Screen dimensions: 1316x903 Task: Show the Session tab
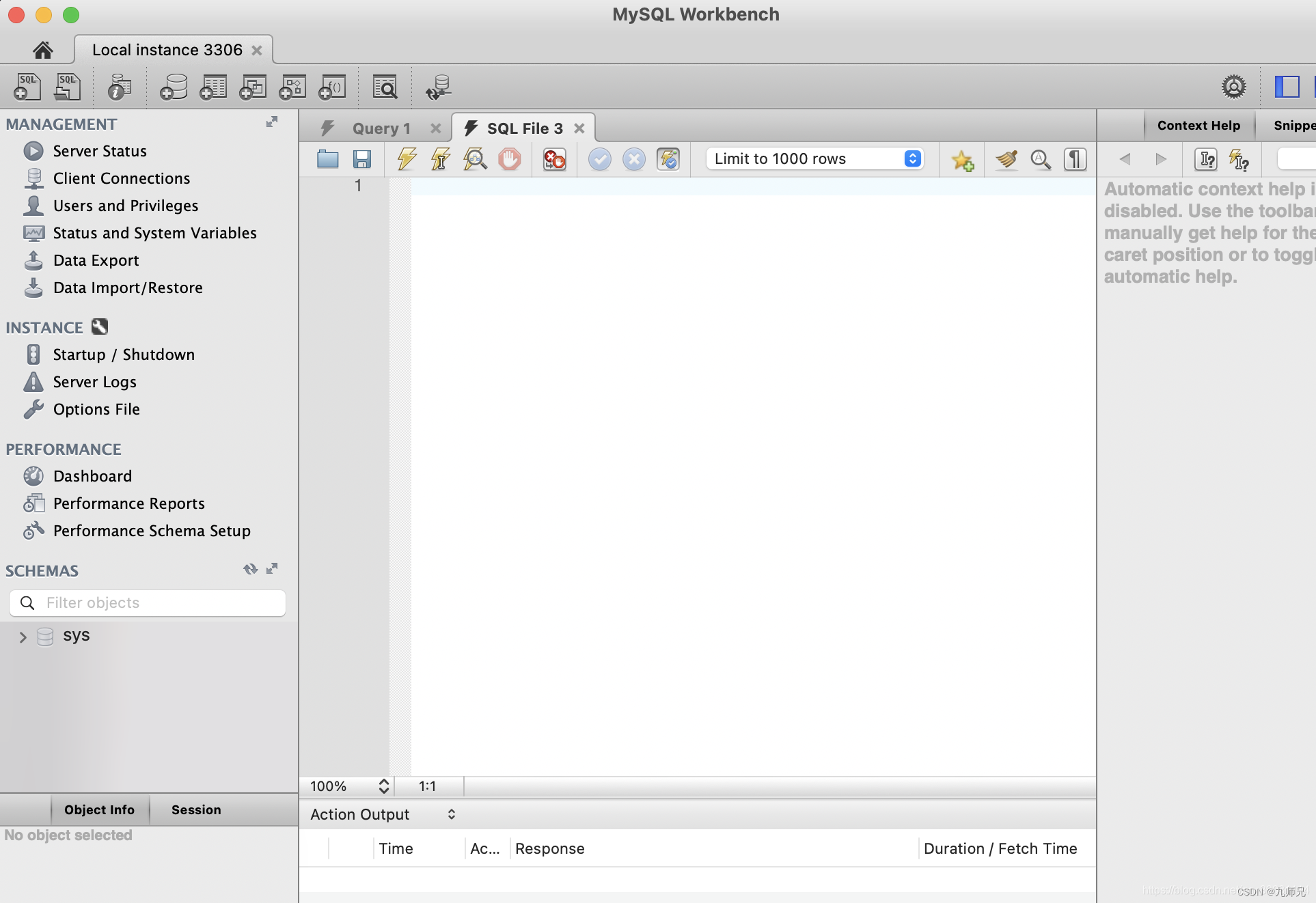click(196, 810)
